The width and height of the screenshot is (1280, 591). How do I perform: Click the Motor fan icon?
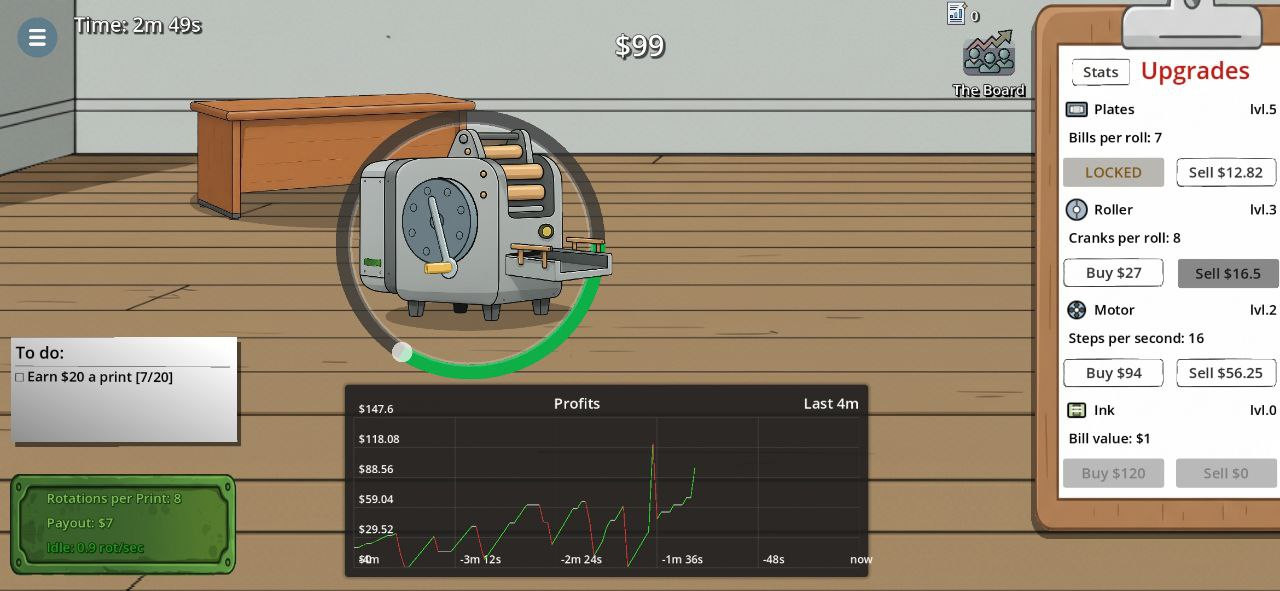point(1076,310)
